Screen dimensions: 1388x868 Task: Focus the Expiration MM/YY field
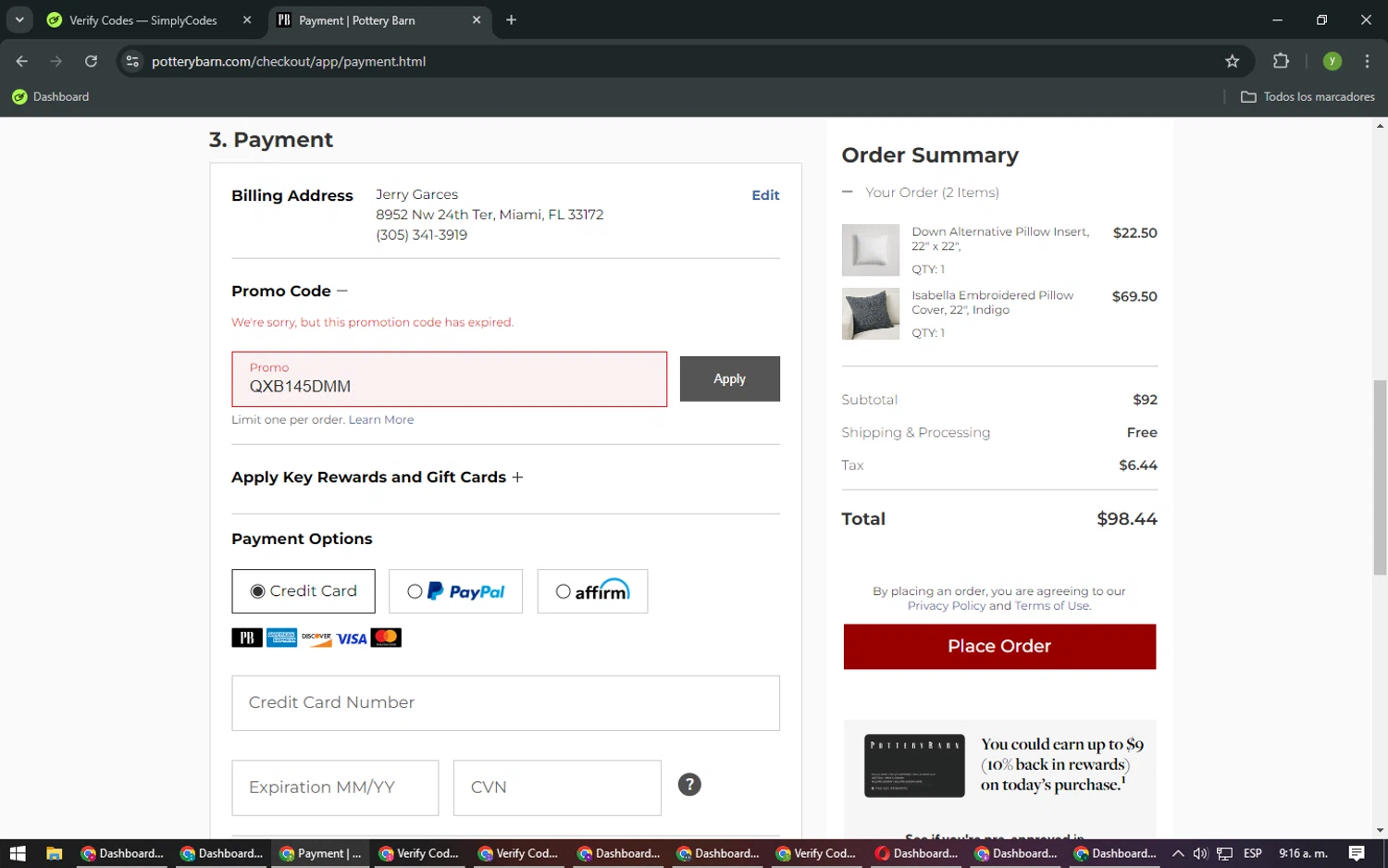[335, 787]
